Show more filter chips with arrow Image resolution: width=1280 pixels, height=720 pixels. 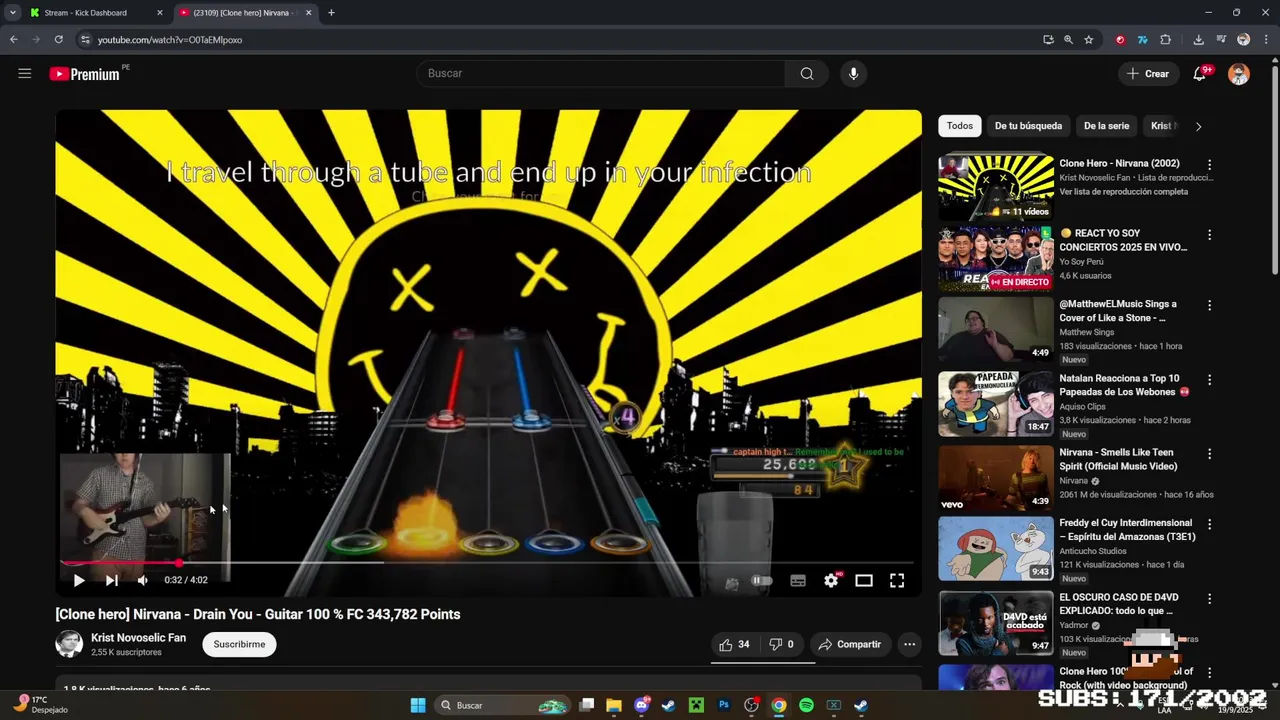coord(1198,126)
